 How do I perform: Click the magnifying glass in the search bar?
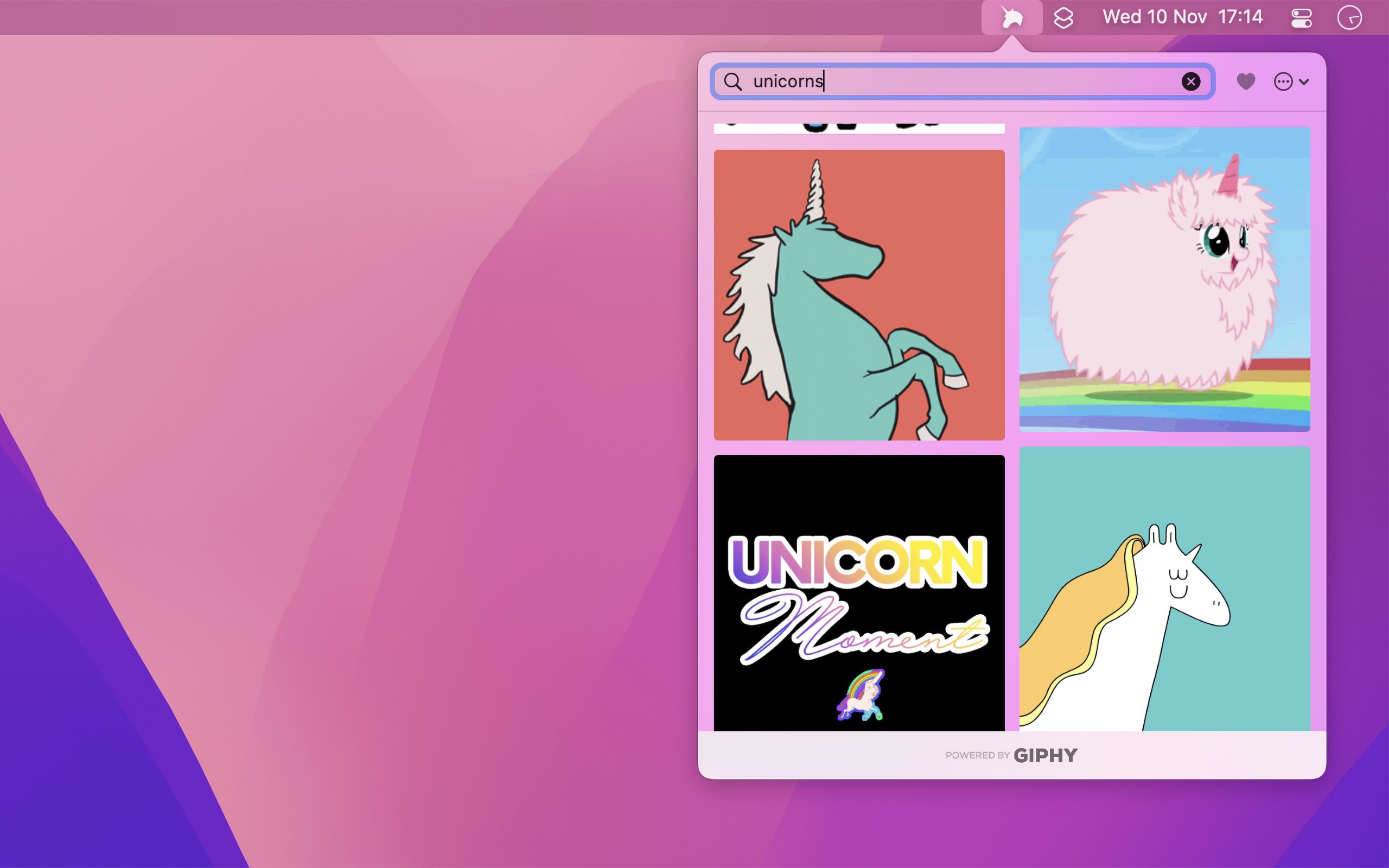[732, 81]
